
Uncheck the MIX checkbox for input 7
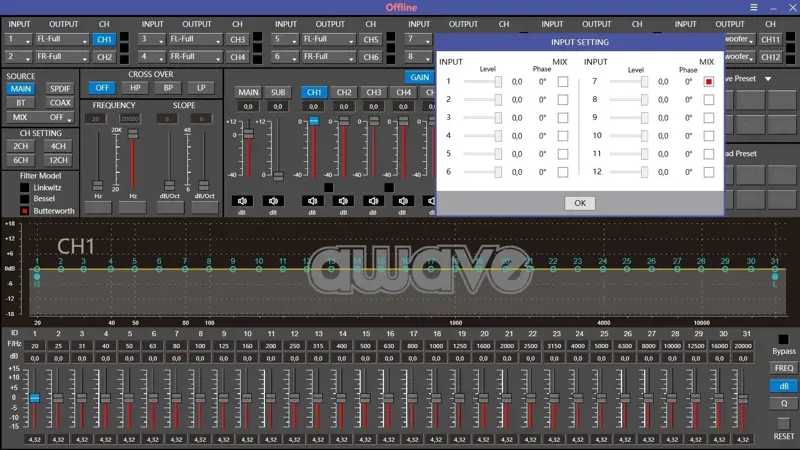(709, 82)
